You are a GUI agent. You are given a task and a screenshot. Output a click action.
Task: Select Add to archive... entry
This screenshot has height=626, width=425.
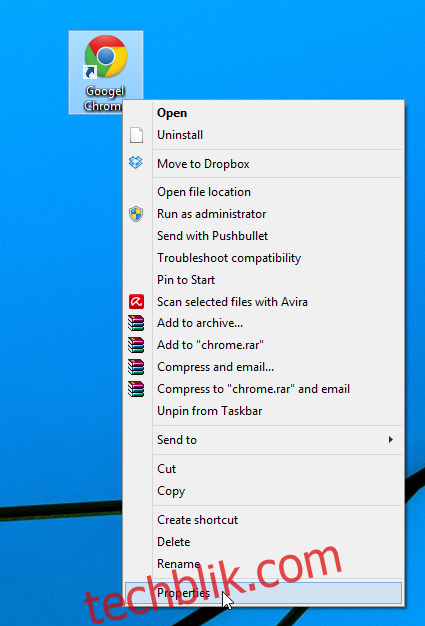(263, 323)
